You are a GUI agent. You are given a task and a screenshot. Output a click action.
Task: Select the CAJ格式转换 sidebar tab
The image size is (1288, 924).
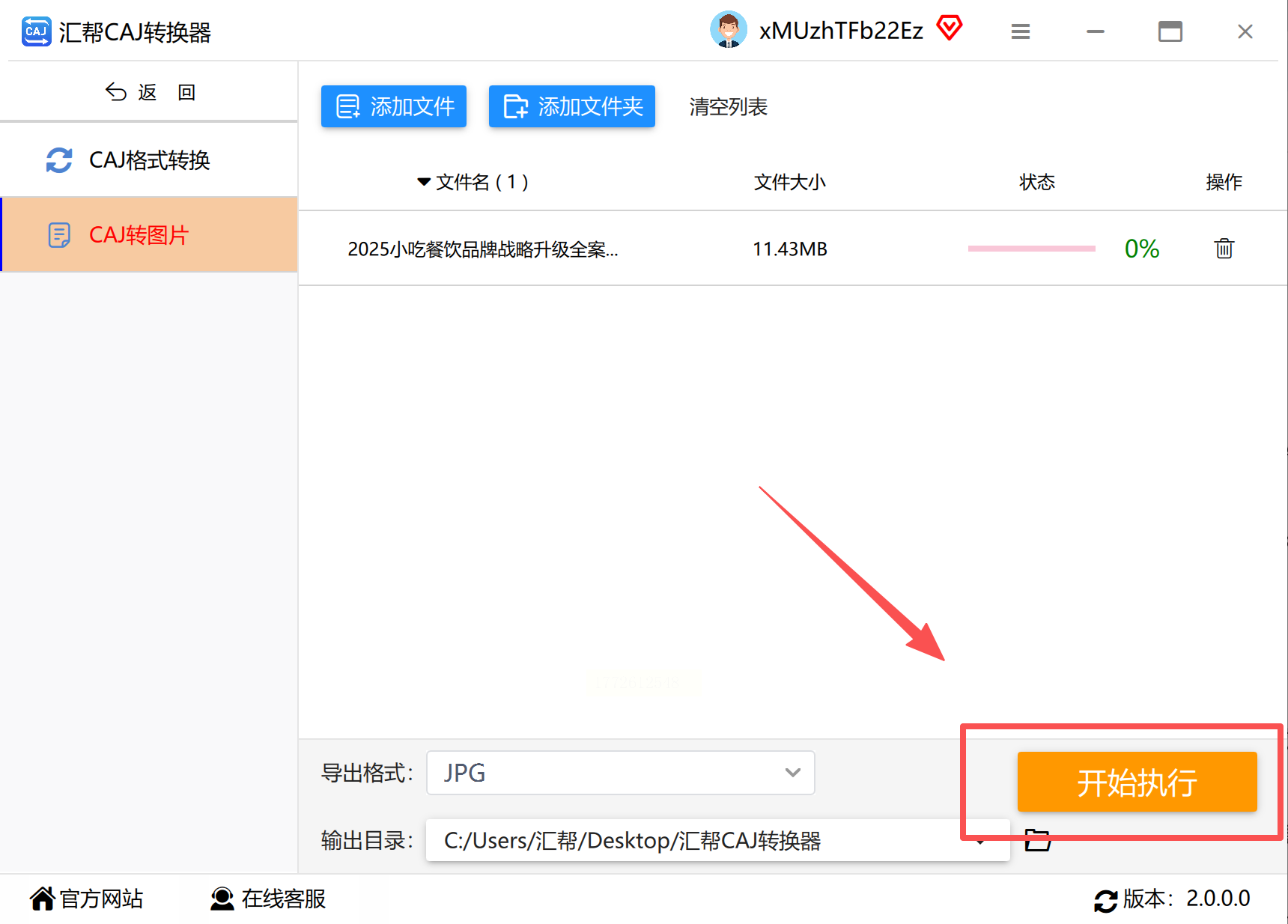point(149,159)
